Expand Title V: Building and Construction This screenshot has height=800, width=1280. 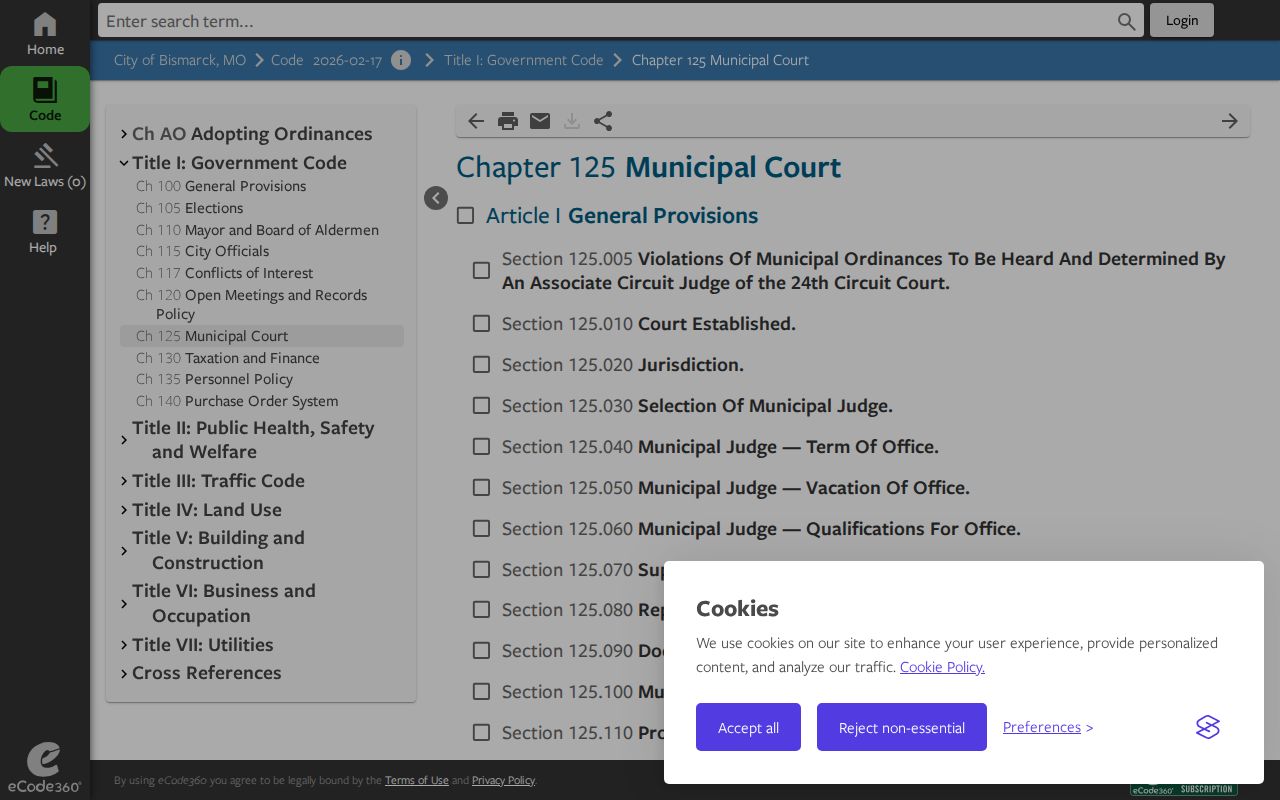pos(124,551)
